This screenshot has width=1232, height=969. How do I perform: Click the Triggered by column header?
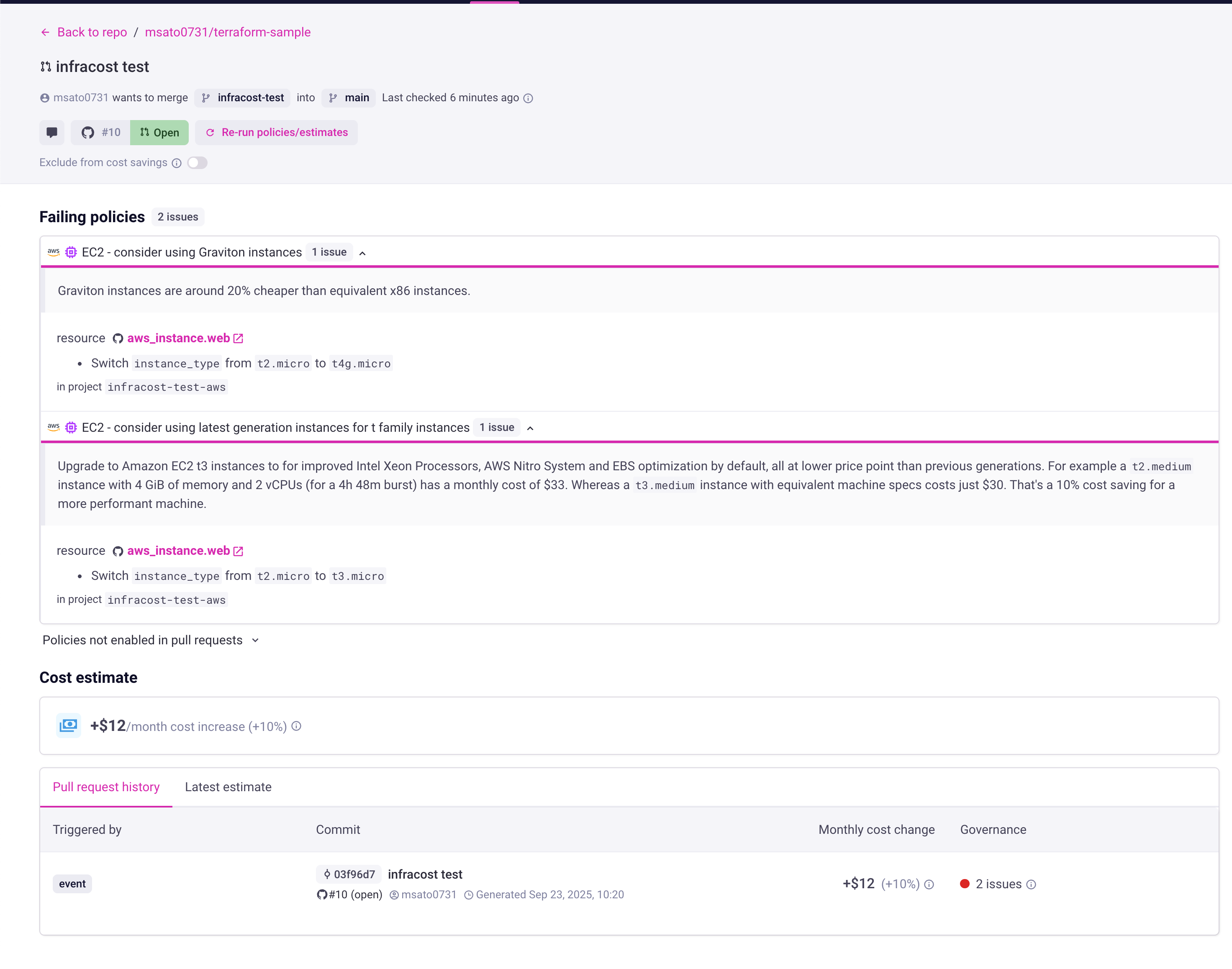click(x=87, y=829)
